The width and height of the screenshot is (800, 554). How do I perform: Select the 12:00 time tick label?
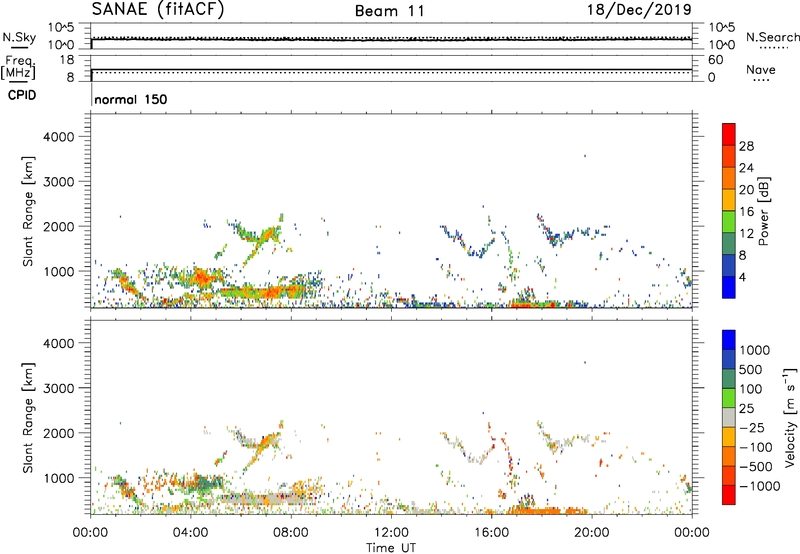(x=391, y=533)
